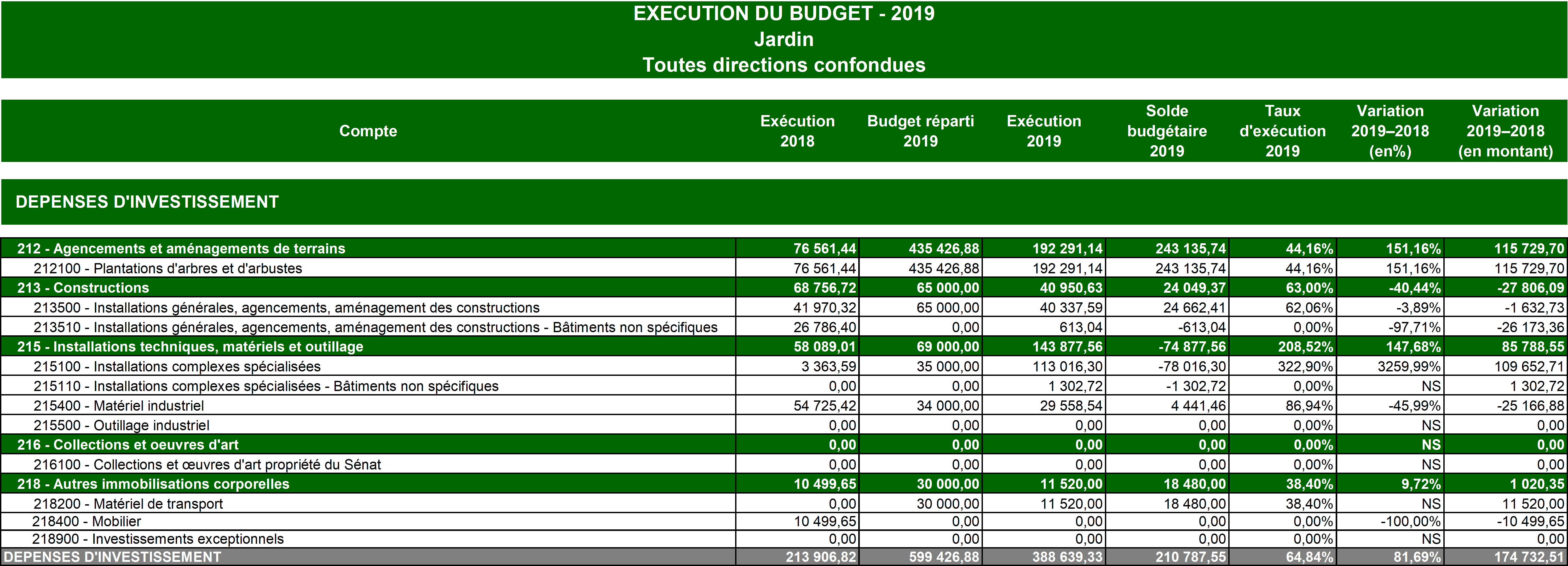Click the DEPENSES D'INVESTISSEMENT section banner

click(x=147, y=202)
